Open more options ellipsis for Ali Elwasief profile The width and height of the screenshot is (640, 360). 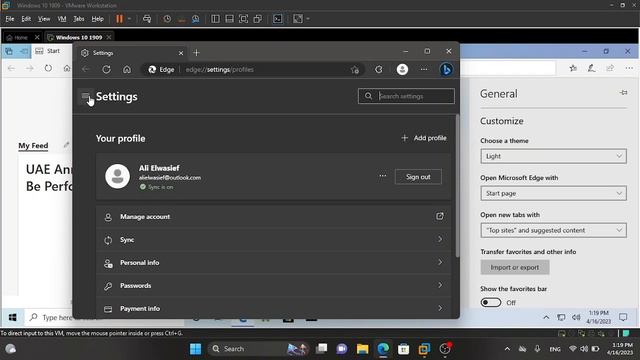(382, 176)
